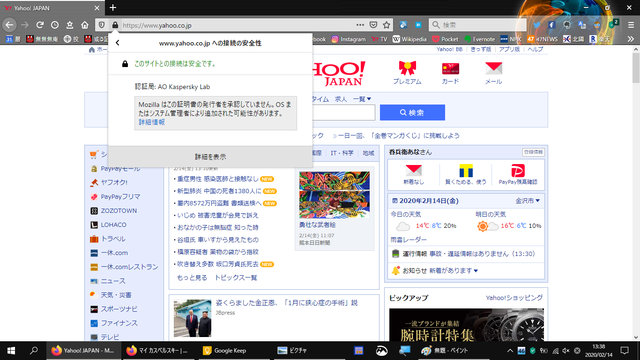
Task: Open the Pocket bookmark
Action: (x=445, y=39)
